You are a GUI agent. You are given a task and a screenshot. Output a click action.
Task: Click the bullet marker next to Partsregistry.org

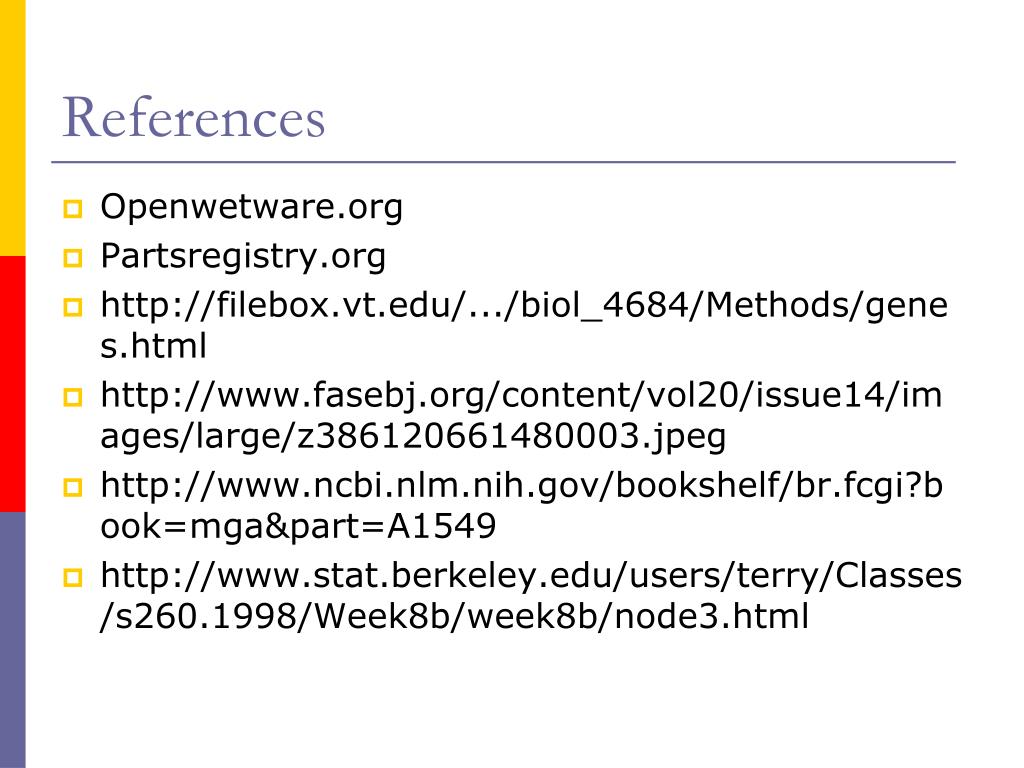[x=72, y=260]
